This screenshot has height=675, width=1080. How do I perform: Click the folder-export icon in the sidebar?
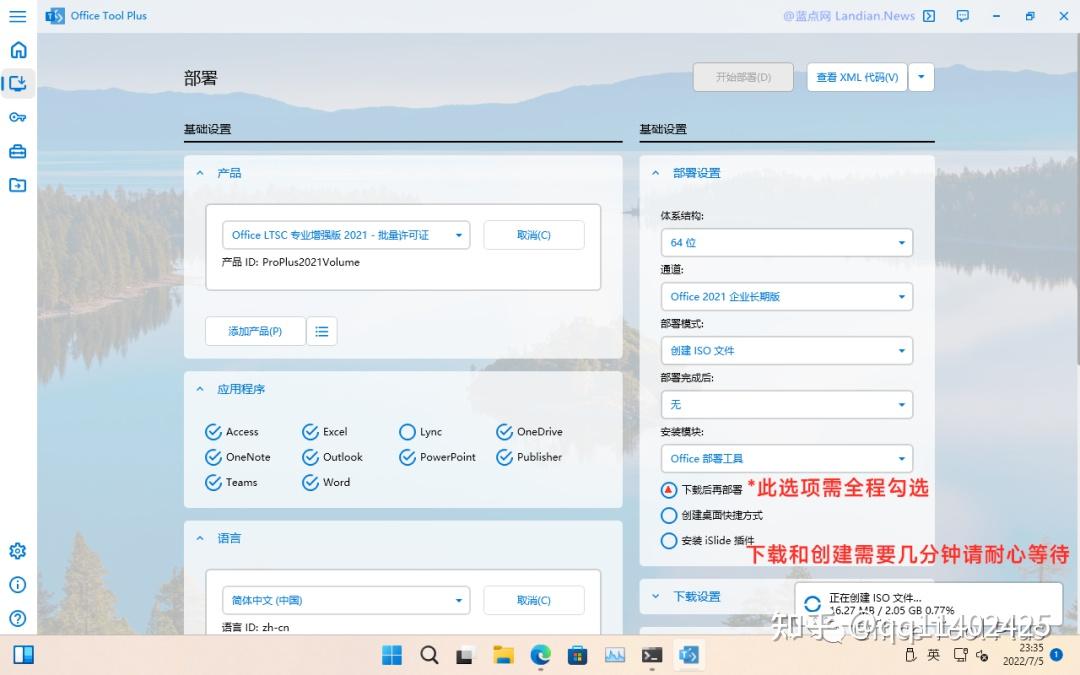(17, 185)
